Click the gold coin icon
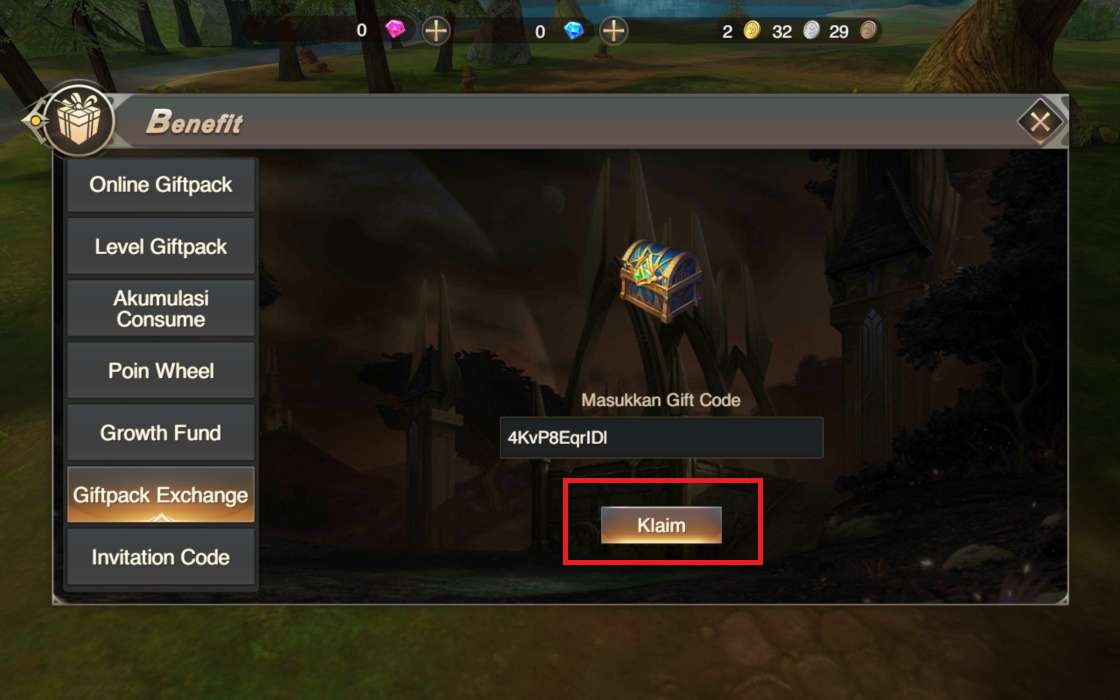 tap(751, 31)
